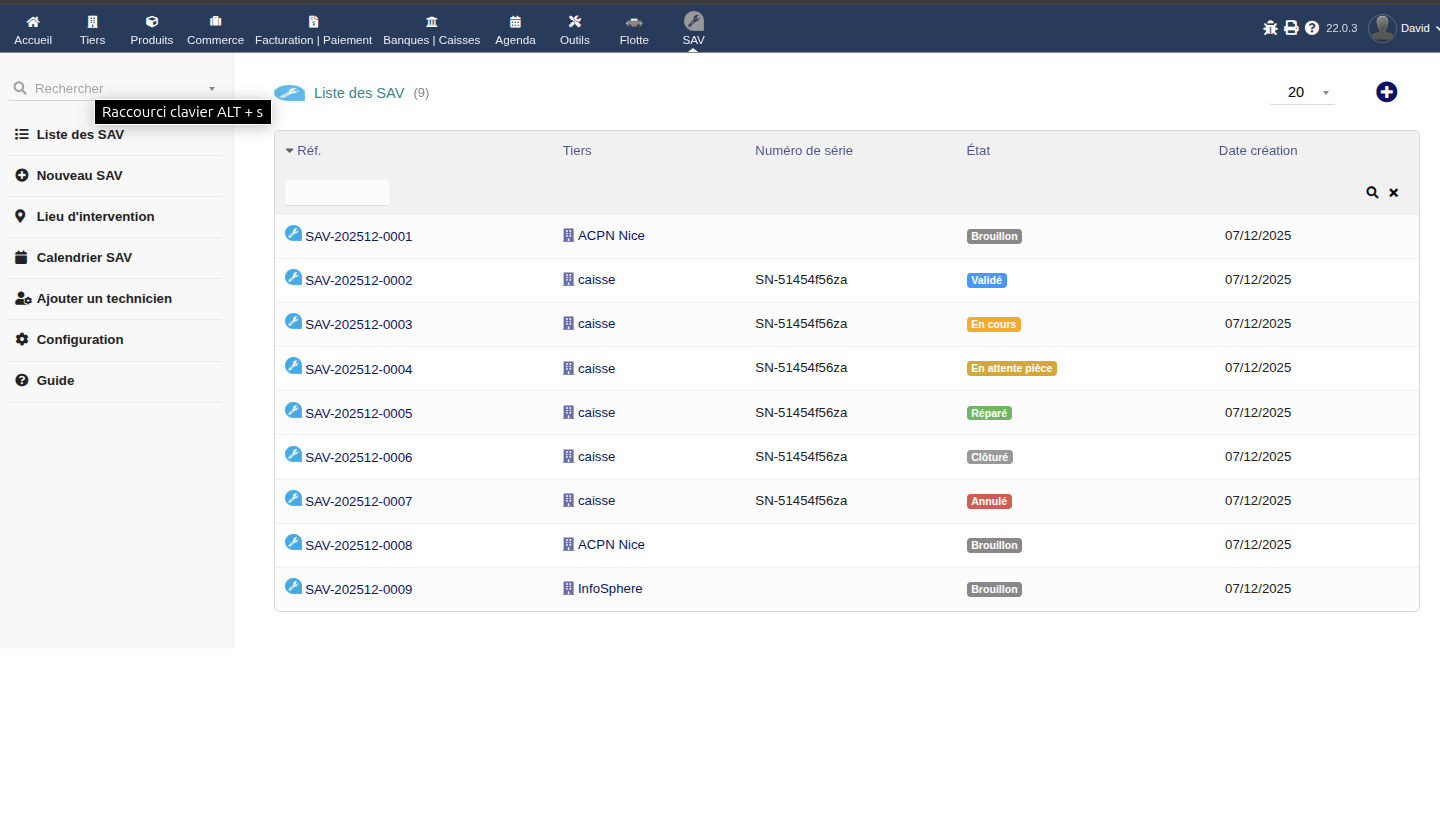Expand the 20 results-per-page dropdown
The height and width of the screenshot is (825, 1440).
(1302, 92)
